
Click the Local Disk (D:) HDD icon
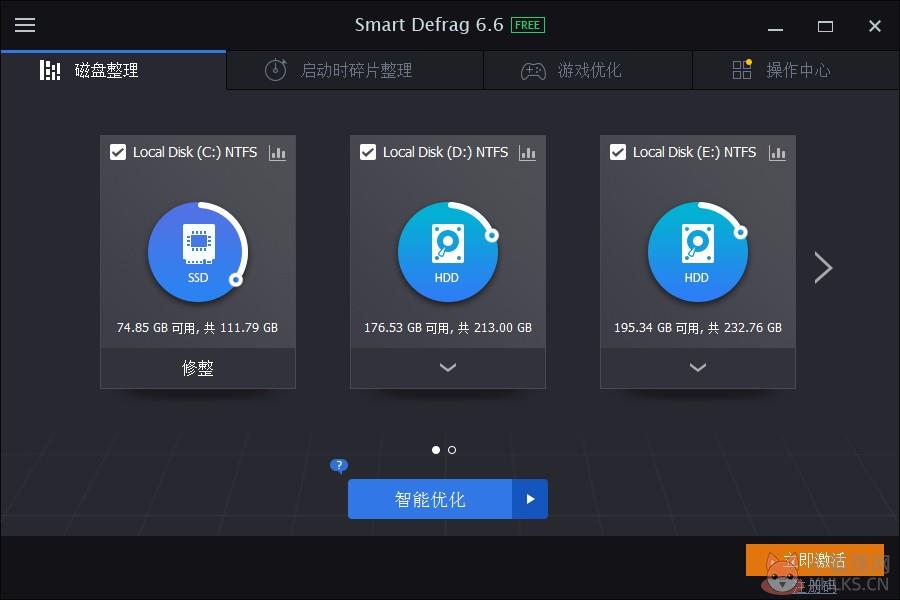448,251
